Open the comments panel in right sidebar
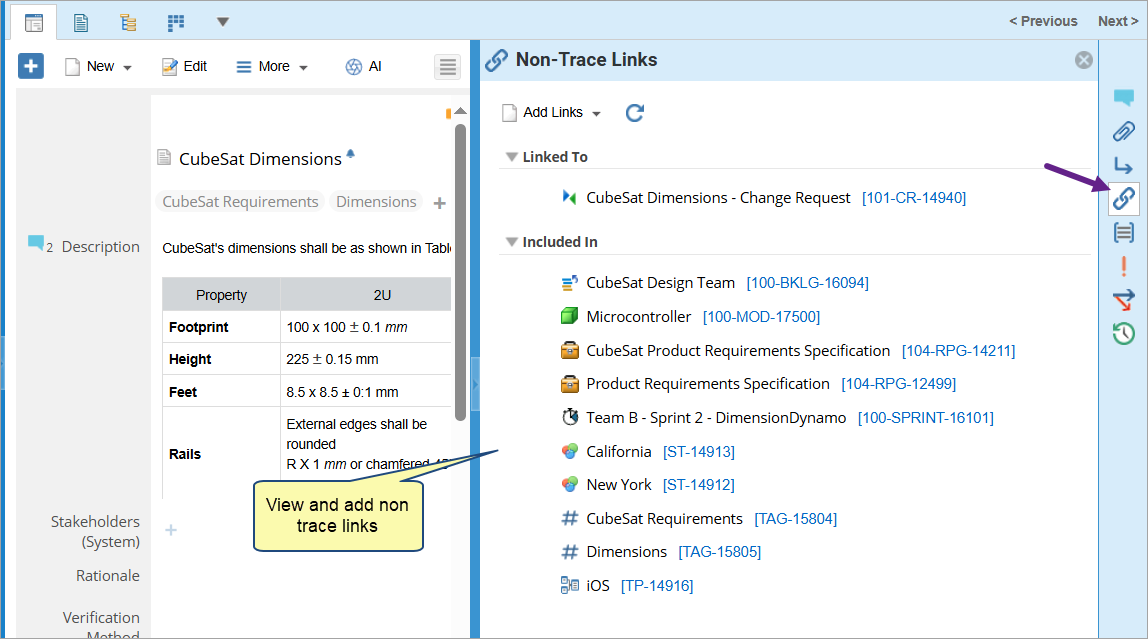 pos(1124,98)
